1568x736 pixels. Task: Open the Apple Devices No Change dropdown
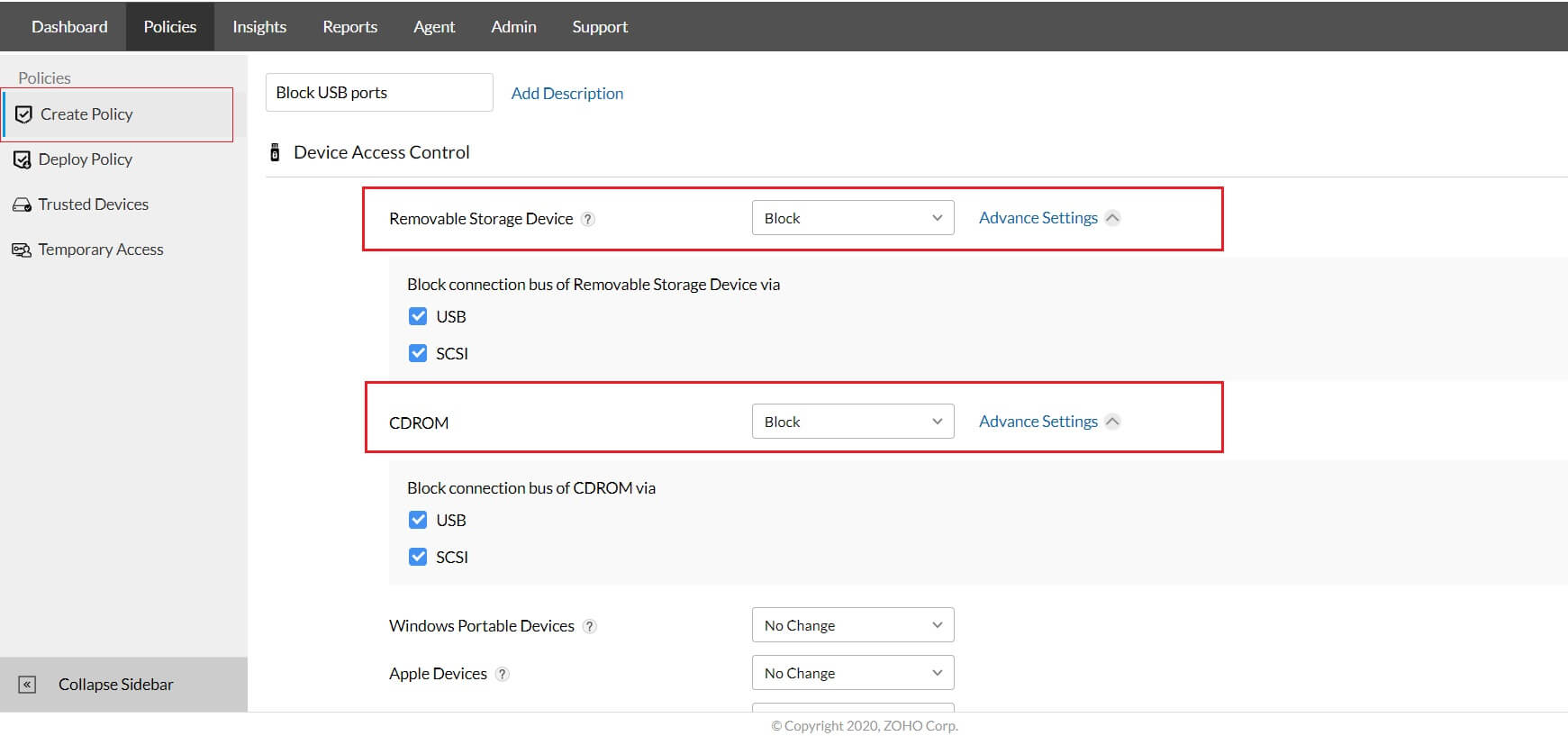(x=852, y=673)
